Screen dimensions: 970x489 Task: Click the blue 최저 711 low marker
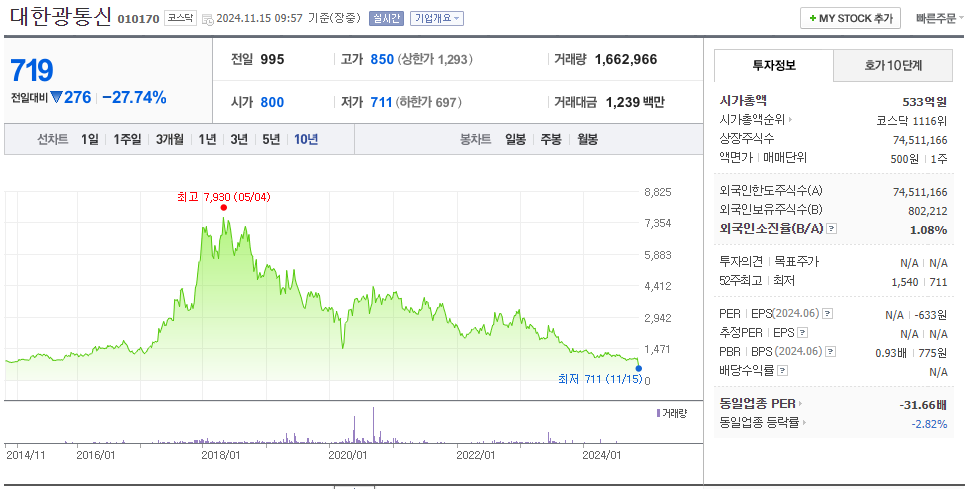point(638,368)
